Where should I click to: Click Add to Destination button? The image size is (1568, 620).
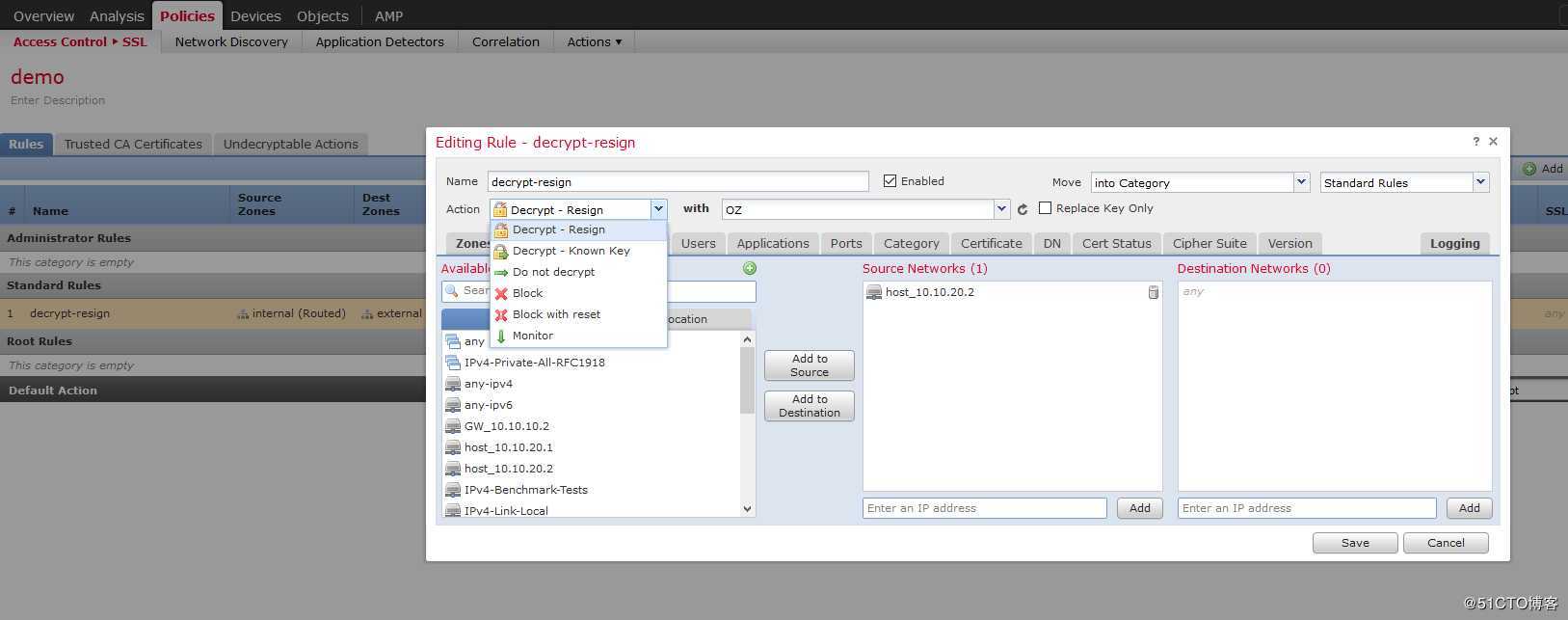pos(810,406)
